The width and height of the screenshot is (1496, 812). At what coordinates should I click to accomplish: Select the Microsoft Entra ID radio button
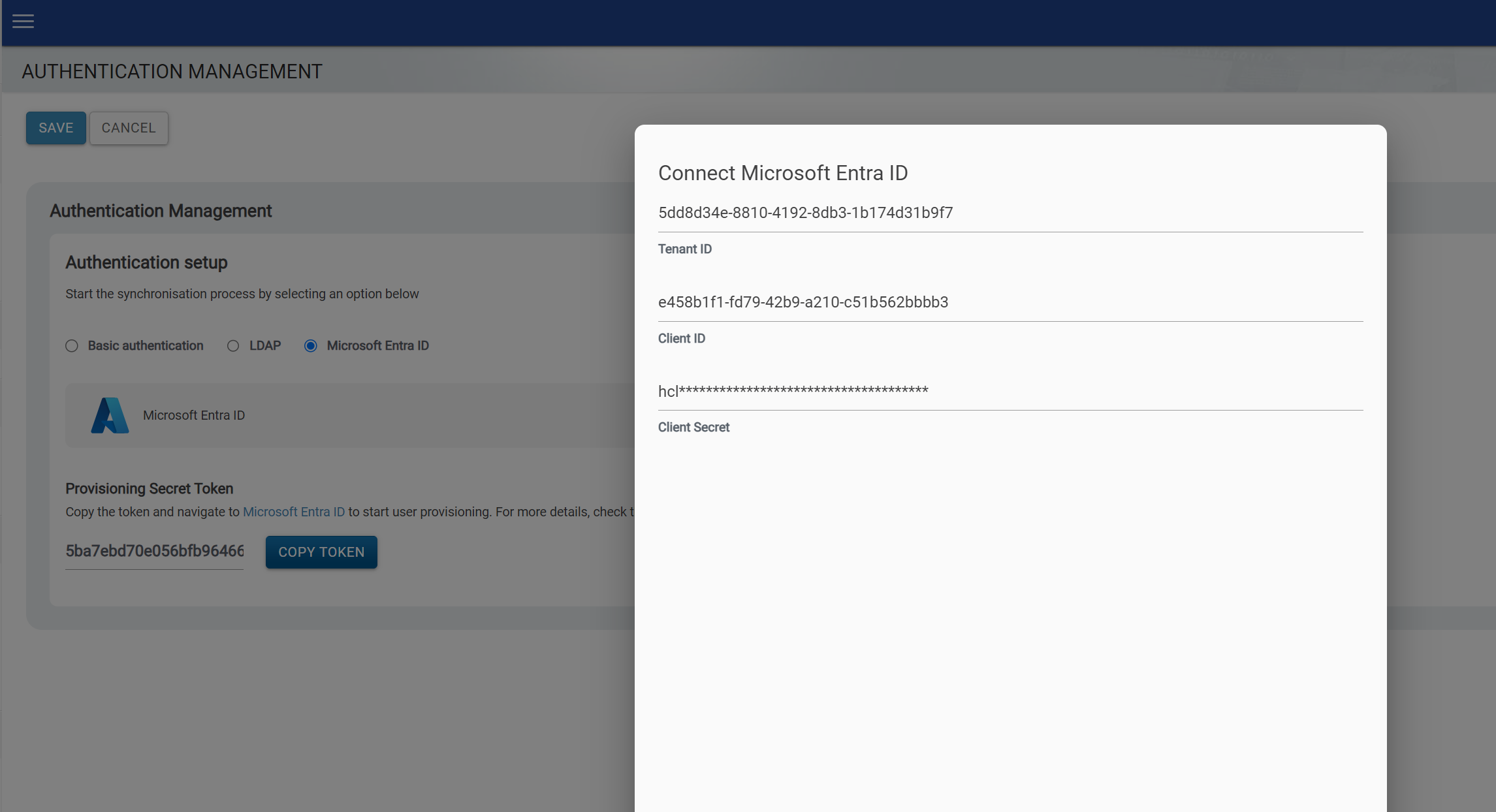(311, 346)
